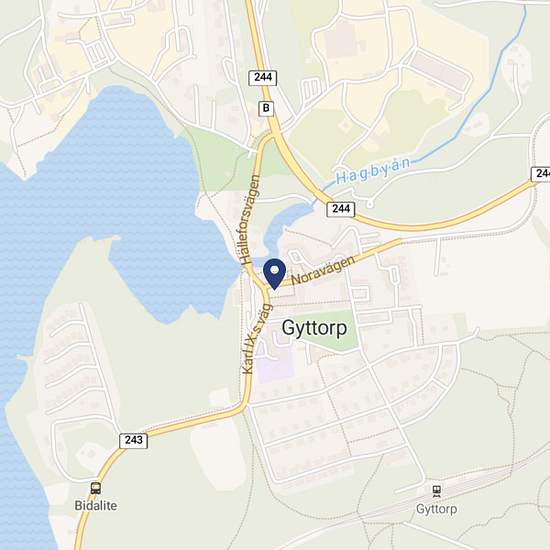Click the 244 shield near Hagbyån
Viewport: 550px width, 550px height.
[341, 209]
